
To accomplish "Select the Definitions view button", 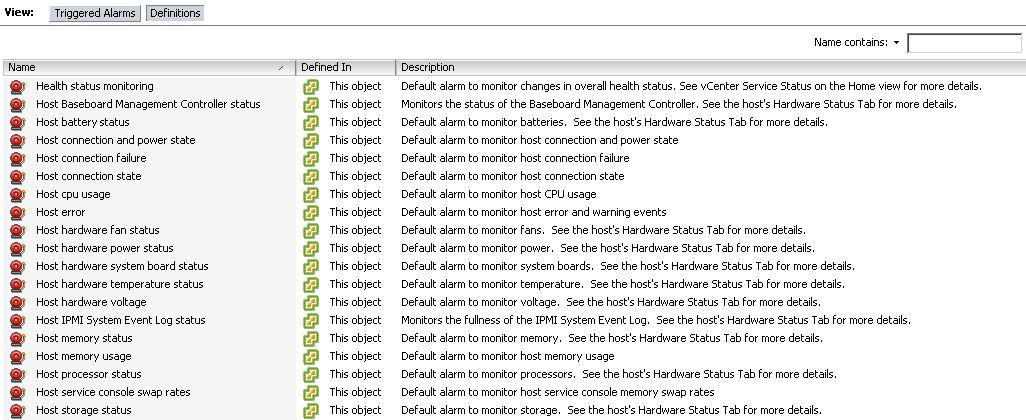I will pyautogui.click(x=175, y=13).
